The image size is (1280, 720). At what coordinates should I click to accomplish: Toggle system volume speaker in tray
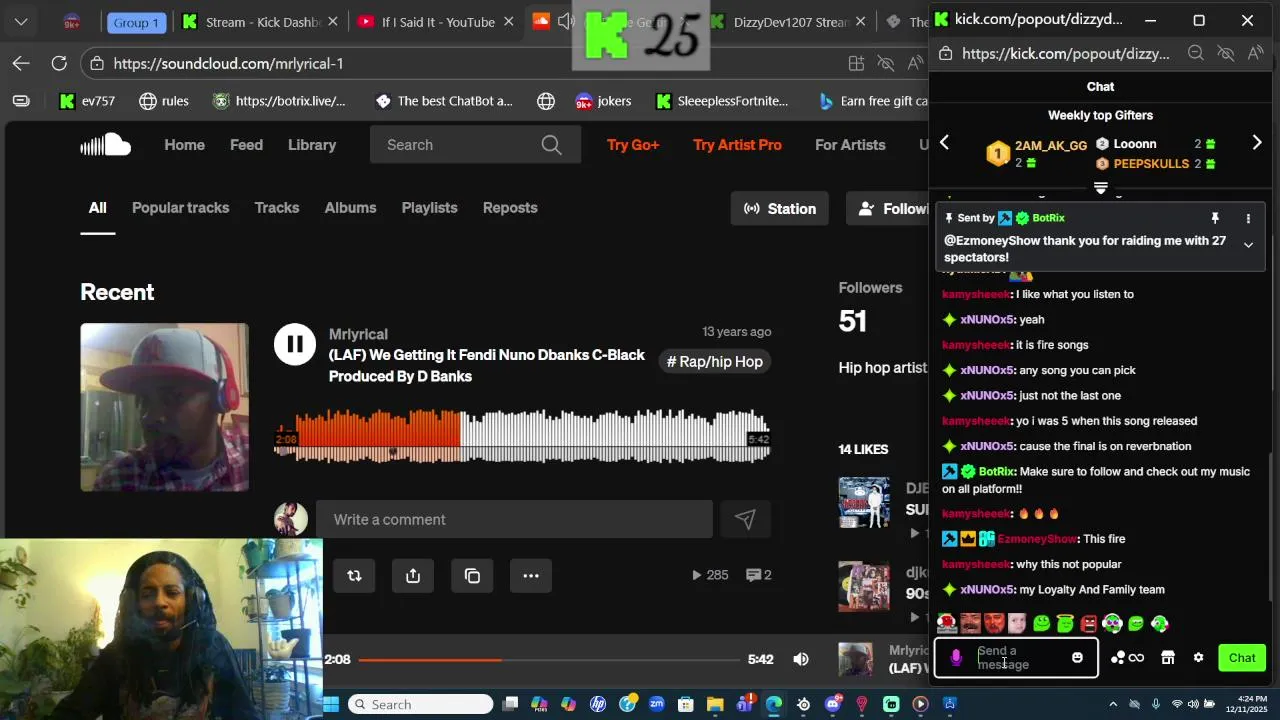(x=1195, y=704)
